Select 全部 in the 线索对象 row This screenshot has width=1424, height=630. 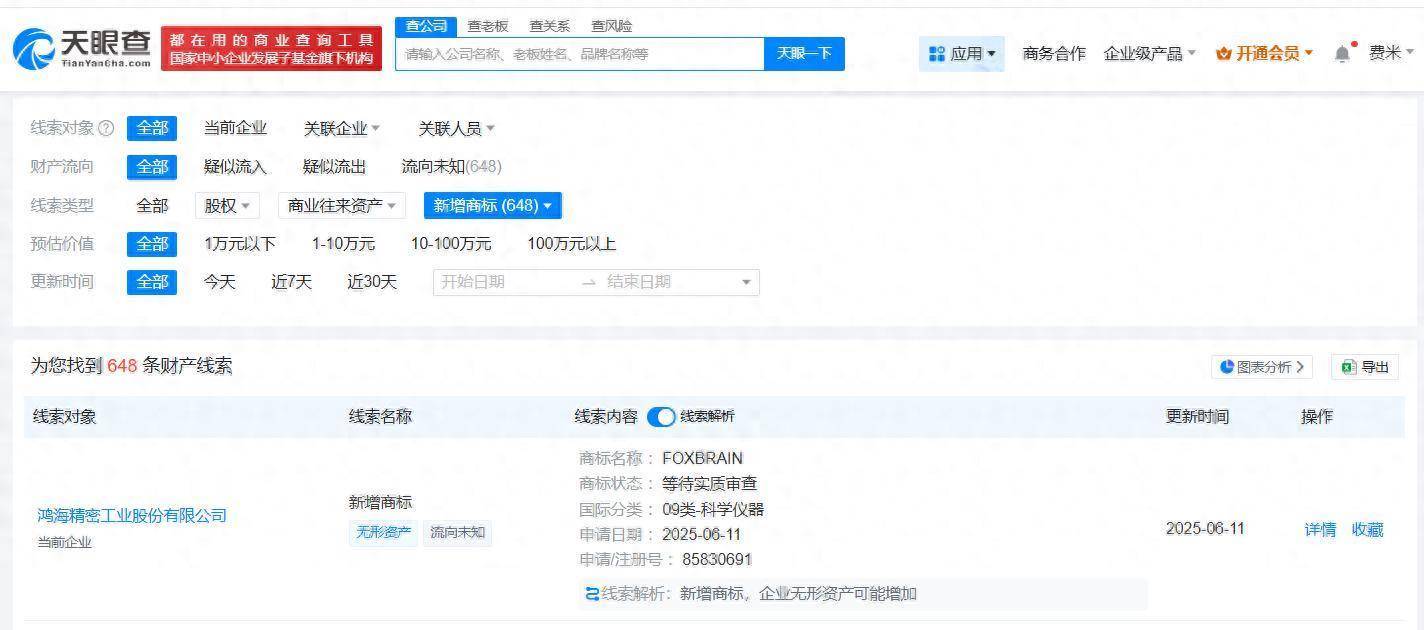click(x=152, y=128)
